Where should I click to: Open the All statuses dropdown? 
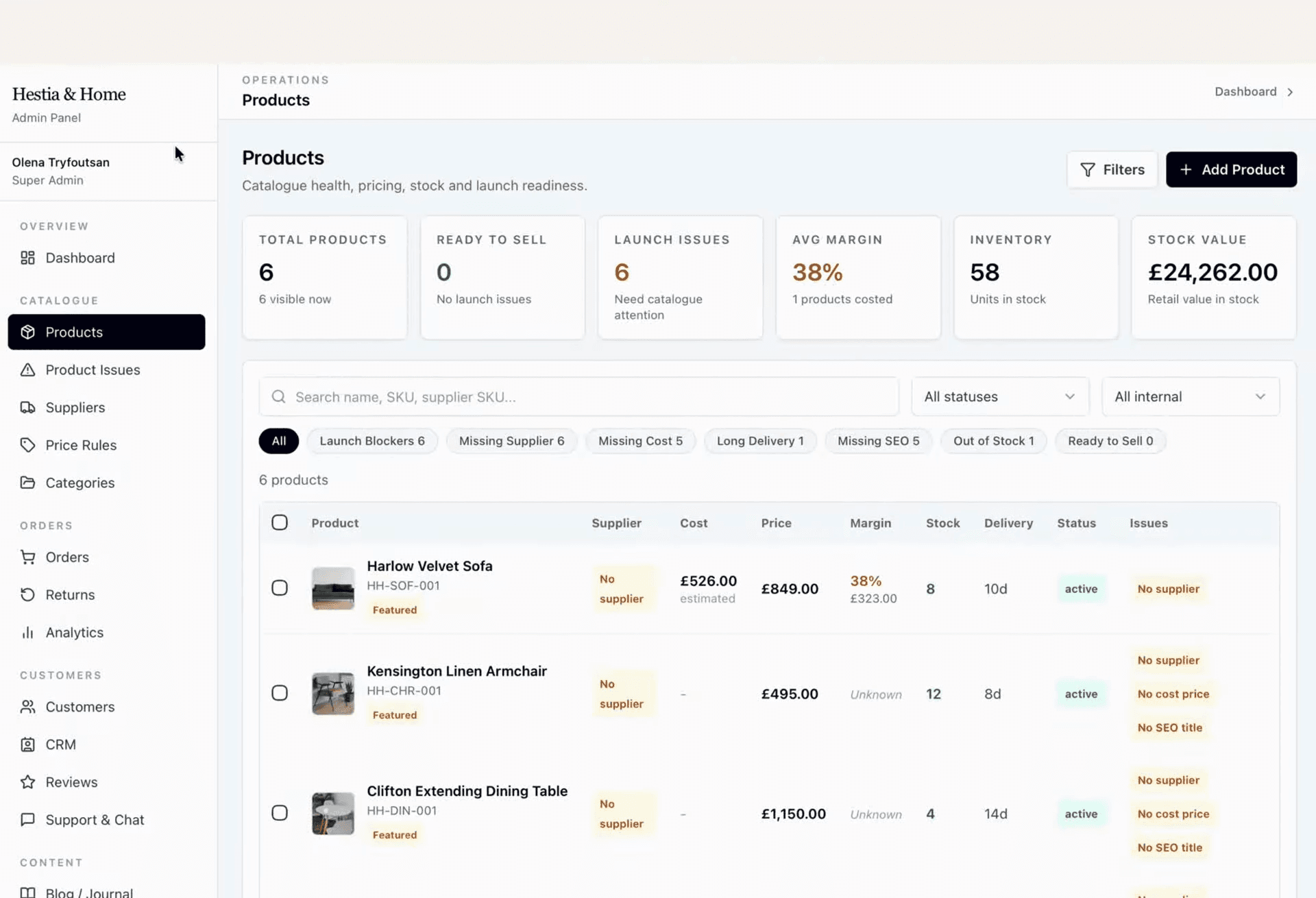click(1000, 396)
